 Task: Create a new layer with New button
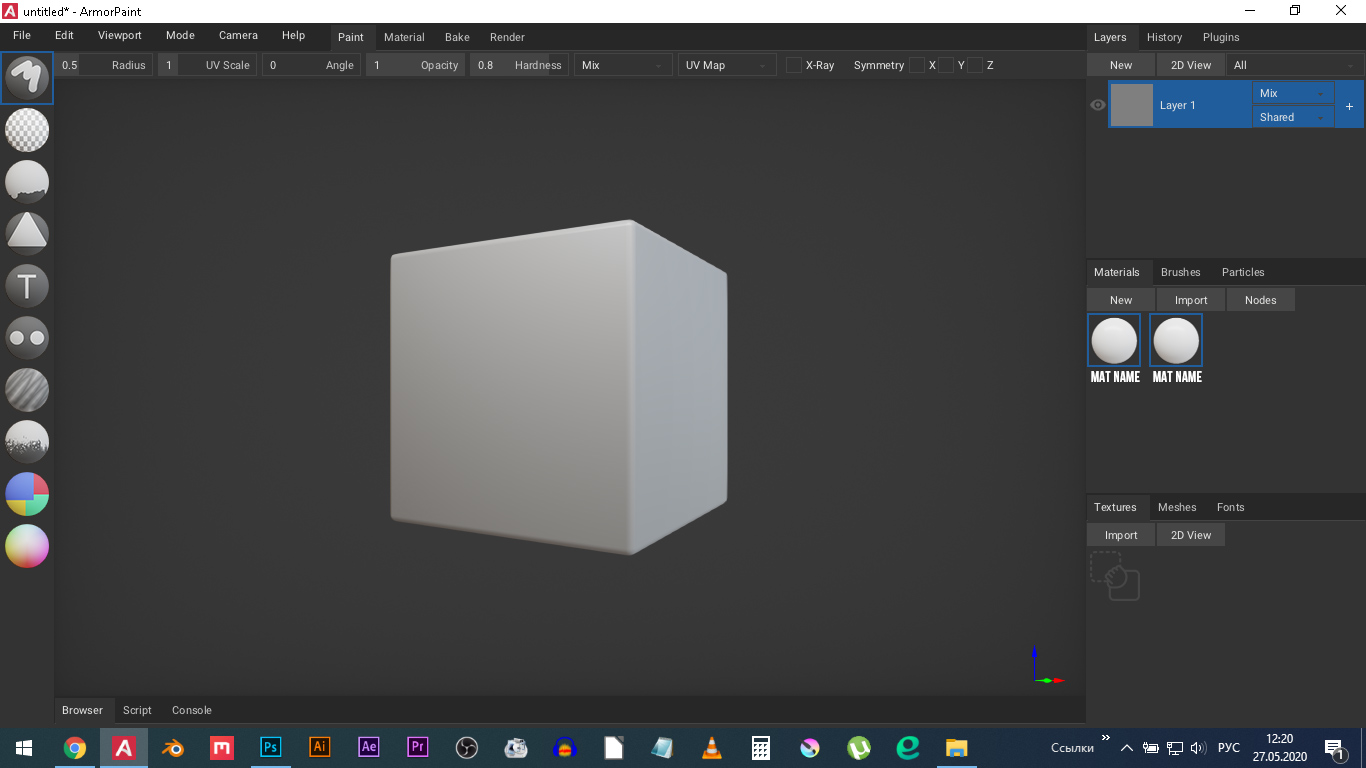(x=1121, y=65)
